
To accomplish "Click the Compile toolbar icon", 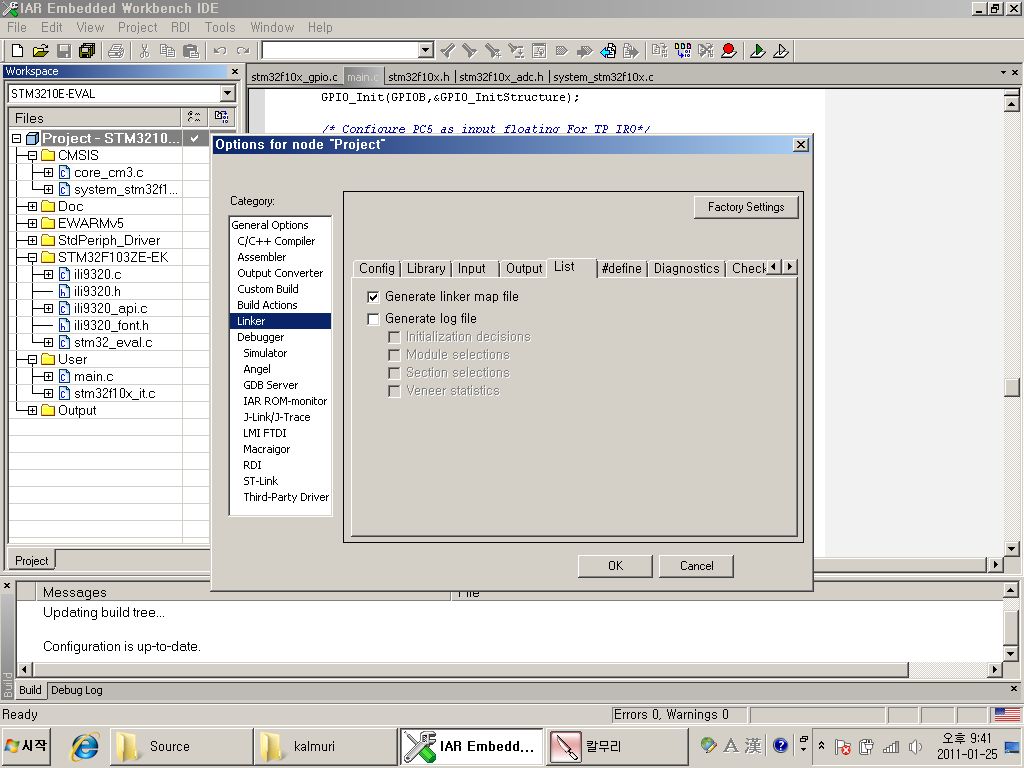I will pyautogui.click(x=660, y=50).
